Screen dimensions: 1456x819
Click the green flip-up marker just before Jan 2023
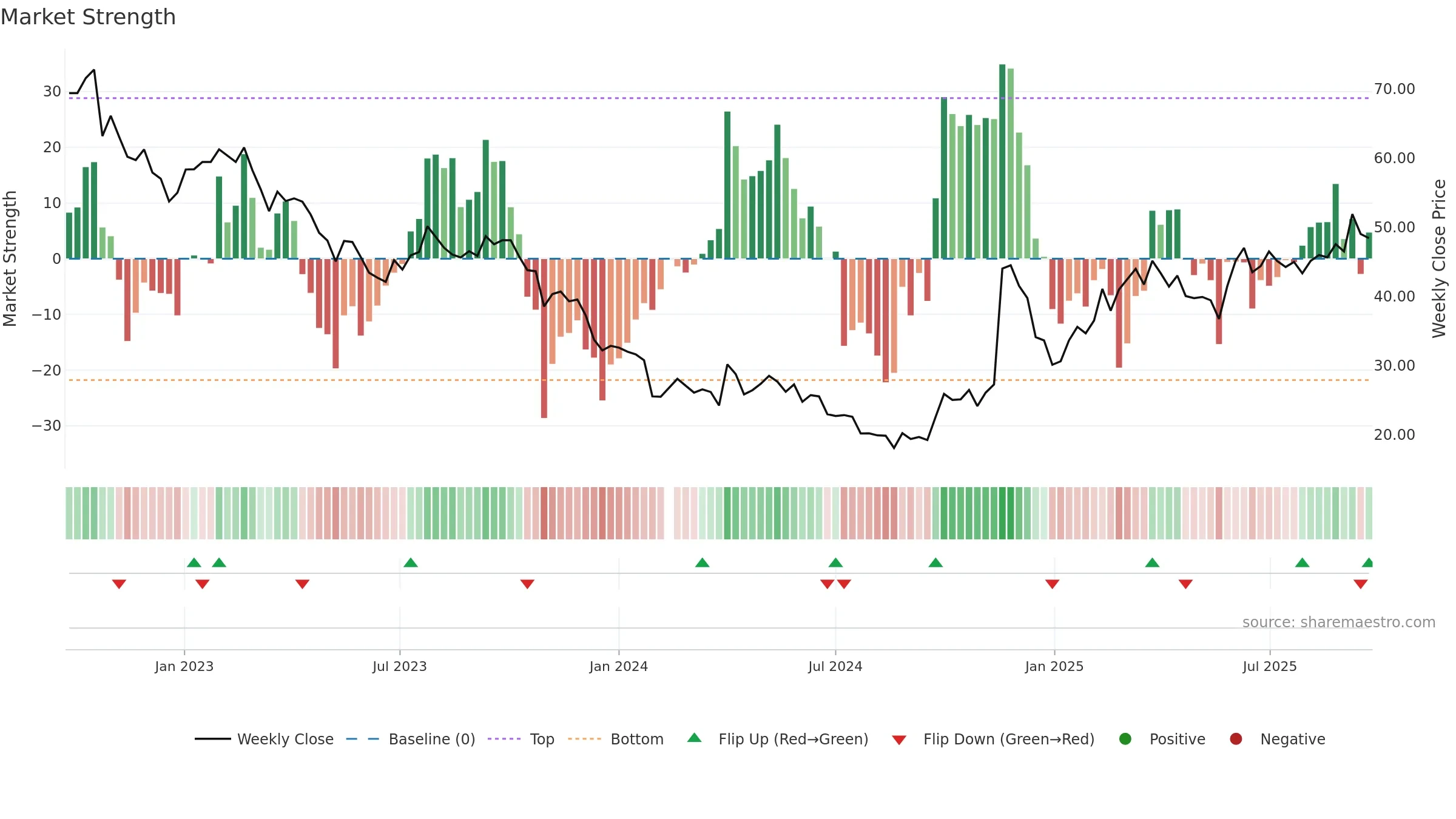(194, 562)
